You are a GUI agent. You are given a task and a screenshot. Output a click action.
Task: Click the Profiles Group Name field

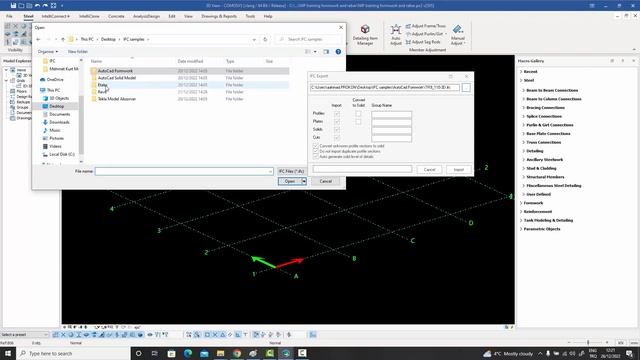(x=391, y=114)
